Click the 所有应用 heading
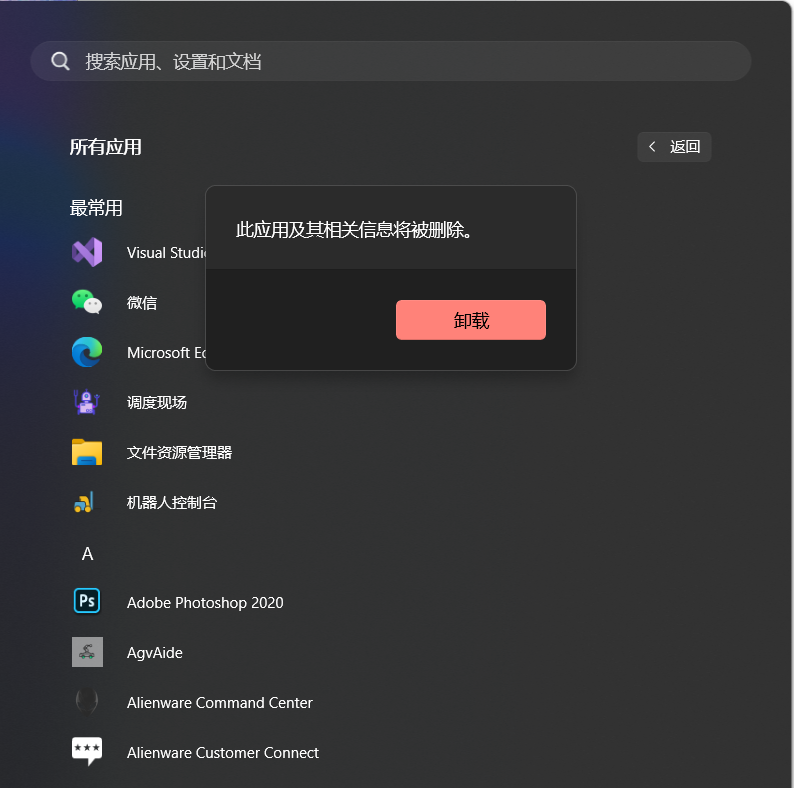Screen dimensions: 794x788 click(x=105, y=147)
